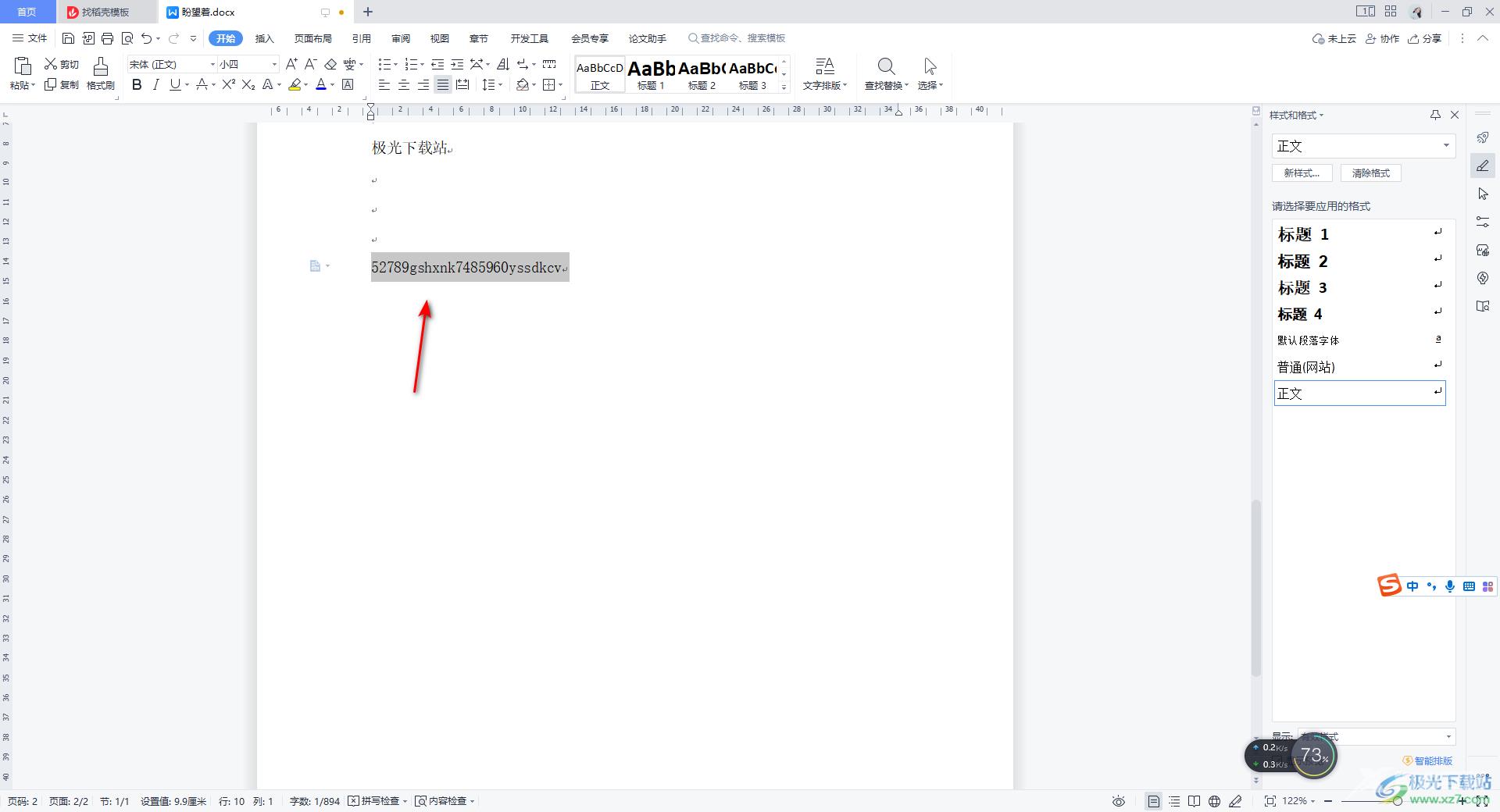The image size is (1500, 812).
Task: Toggle bold formatting
Action: tap(137, 84)
